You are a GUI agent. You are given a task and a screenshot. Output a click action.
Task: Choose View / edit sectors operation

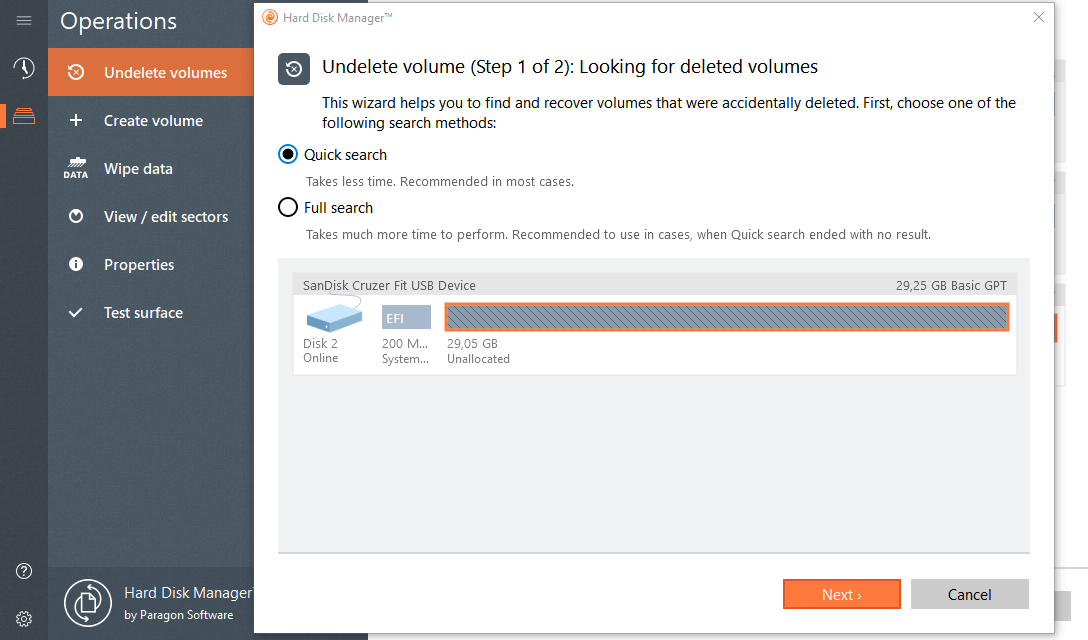tap(151, 216)
